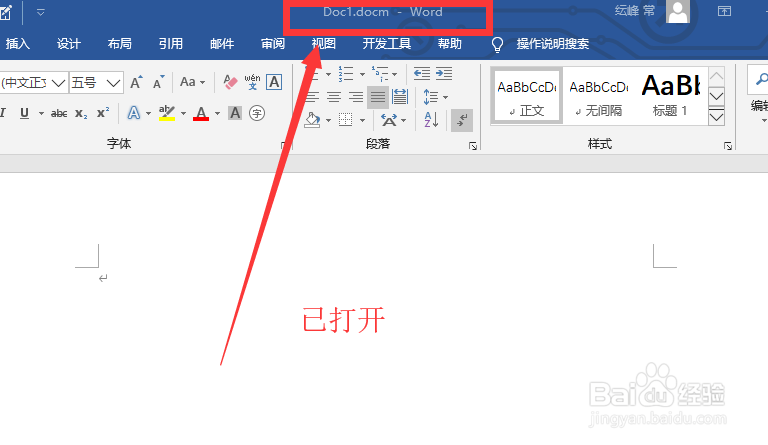Sort text with the A-Z icon
768x445 pixels.
click(x=431, y=119)
